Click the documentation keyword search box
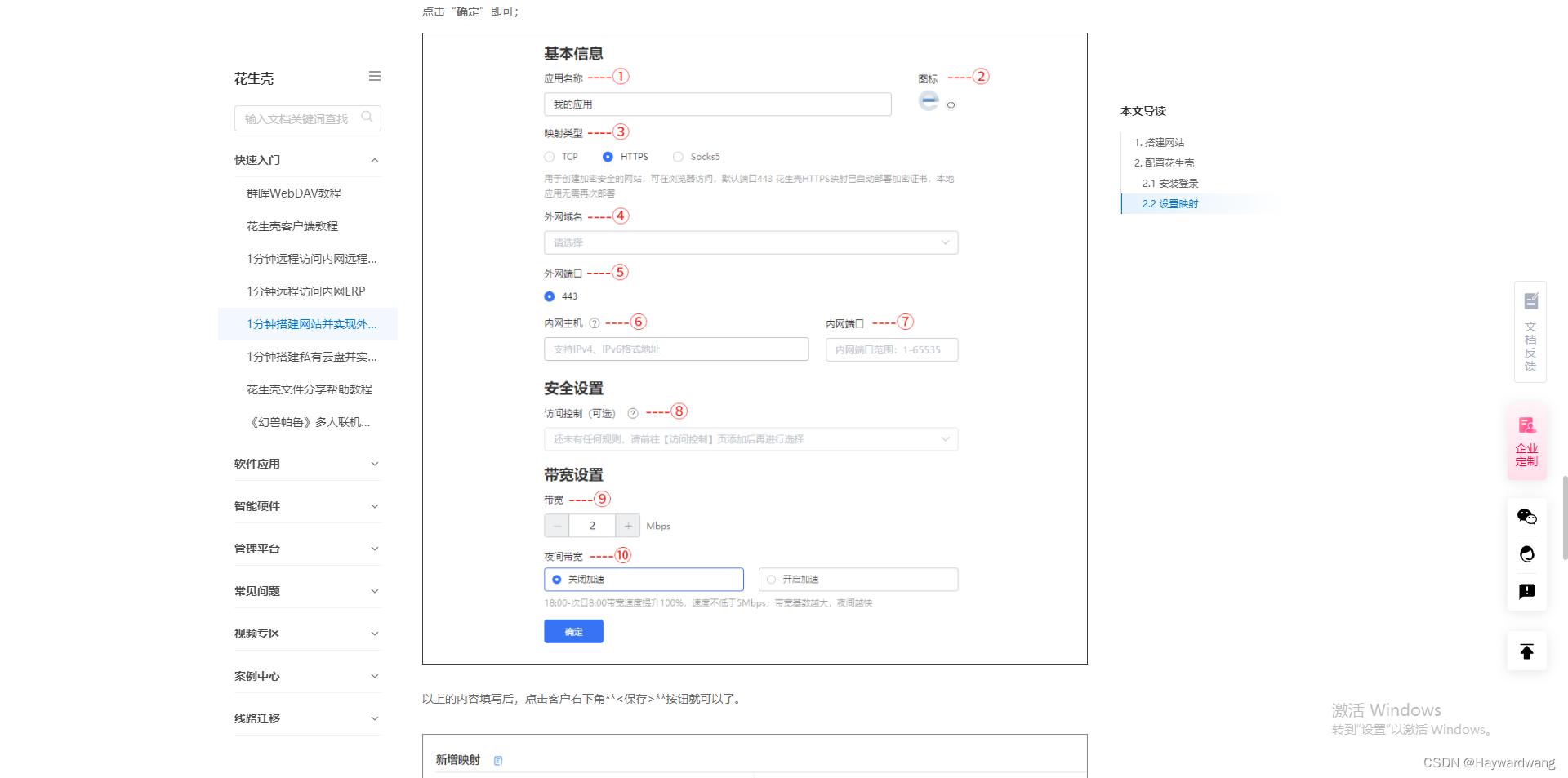Image resolution: width=1568 pixels, height=778 pixels. 307,118
